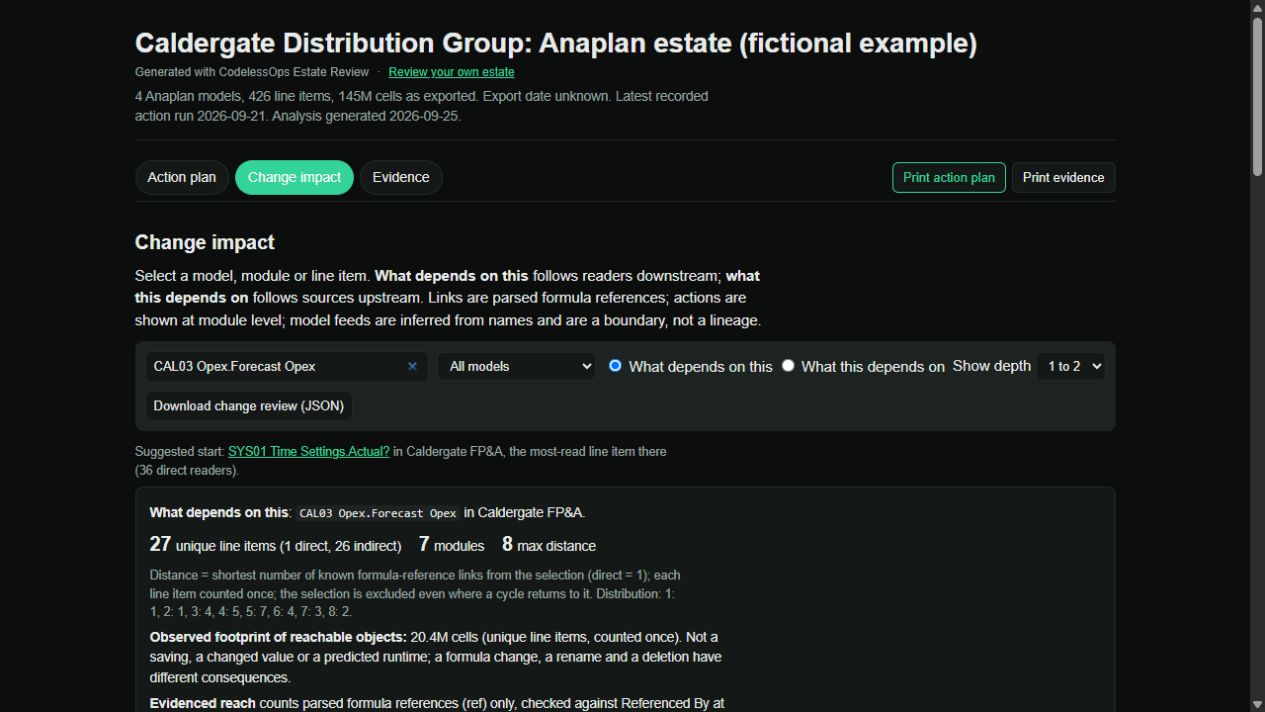Switch to the Evidence tab

[x=401, y=177]
